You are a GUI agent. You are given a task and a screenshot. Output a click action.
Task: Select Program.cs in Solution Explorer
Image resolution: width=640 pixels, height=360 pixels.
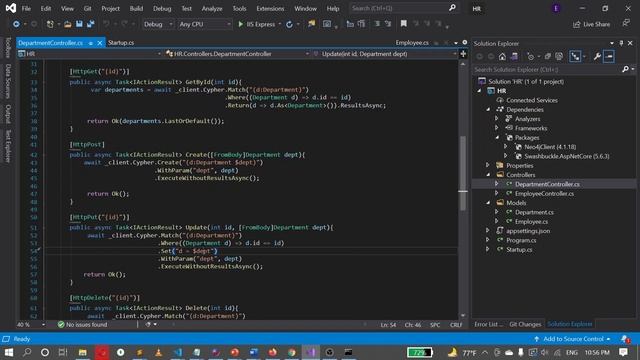[x=521, y=240]
